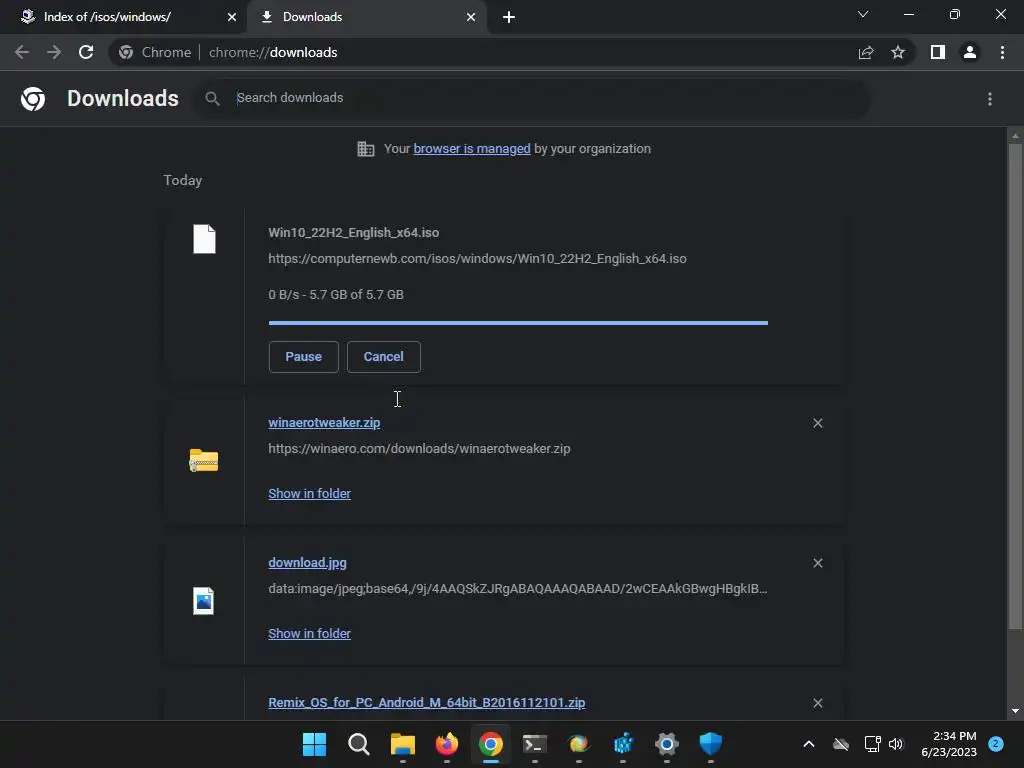The width and height of the screenshot is (1024, 768).
Task: Pause the Win10 ISO download
Action: [x=304, y=357]
